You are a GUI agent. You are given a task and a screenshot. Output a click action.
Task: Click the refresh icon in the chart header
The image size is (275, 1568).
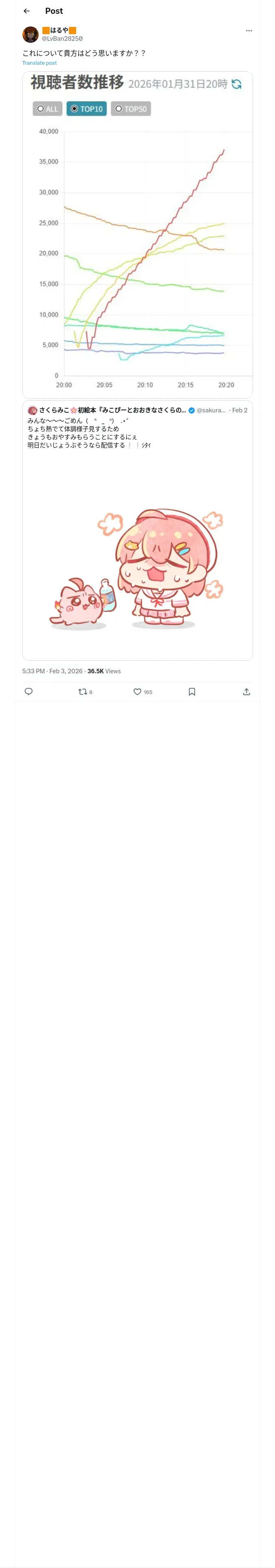pyautogui.click(x=237, y=84)
